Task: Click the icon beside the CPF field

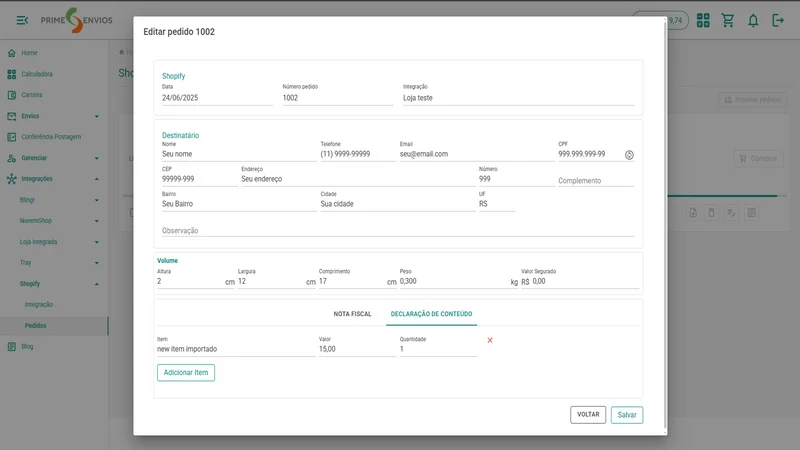Action: pyautogui.click(x=629, y=155)
